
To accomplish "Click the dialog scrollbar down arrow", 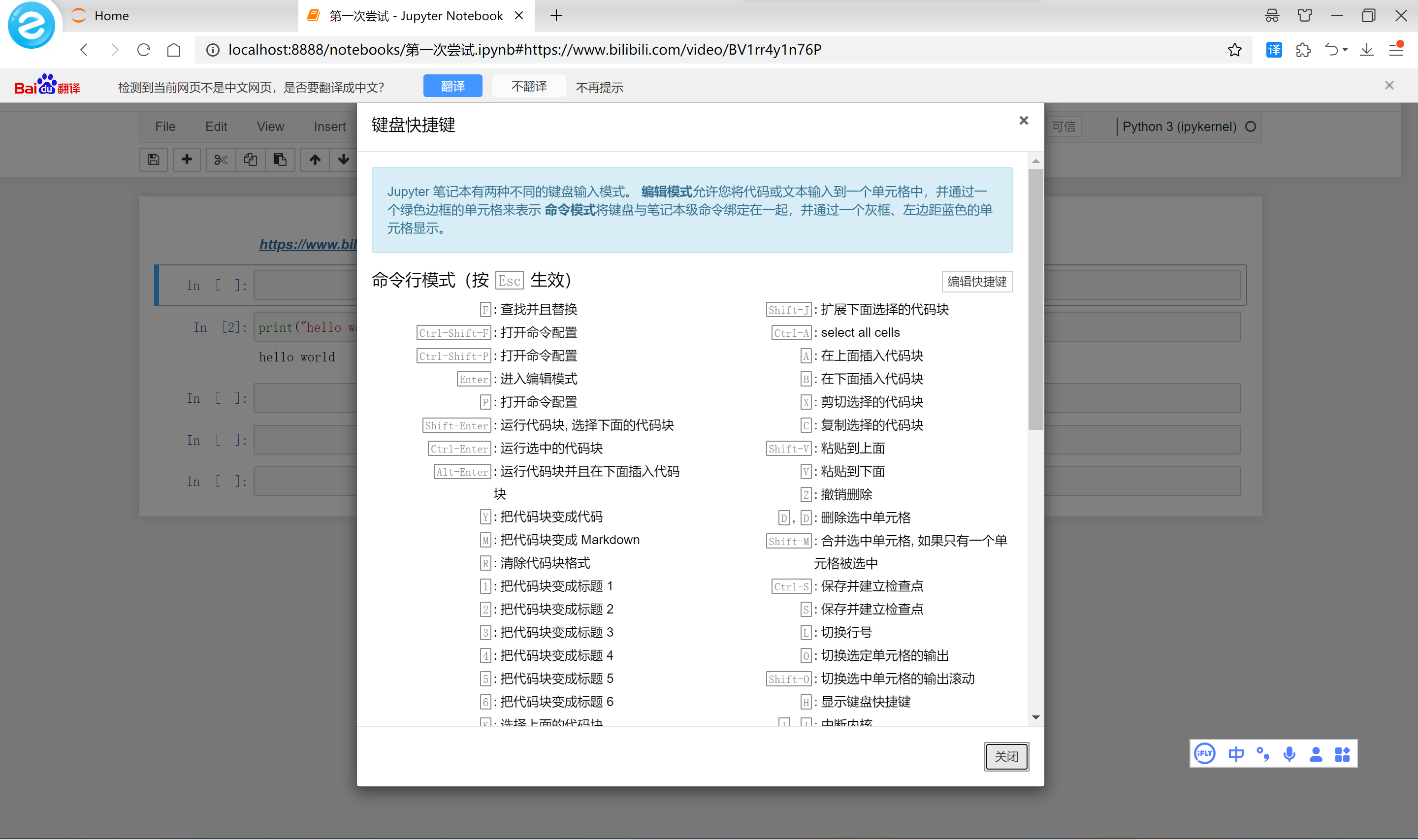I will click(x=1035, y=718).
